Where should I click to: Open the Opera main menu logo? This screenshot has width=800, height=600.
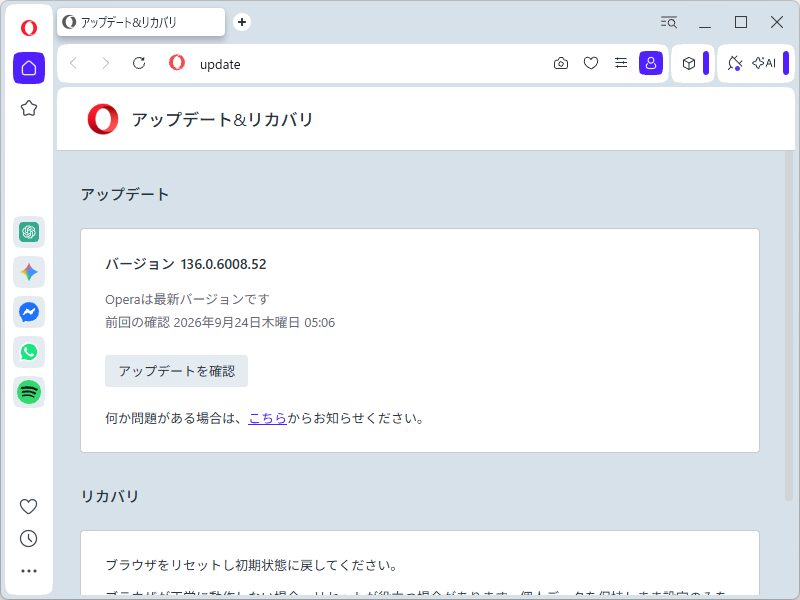29,28
